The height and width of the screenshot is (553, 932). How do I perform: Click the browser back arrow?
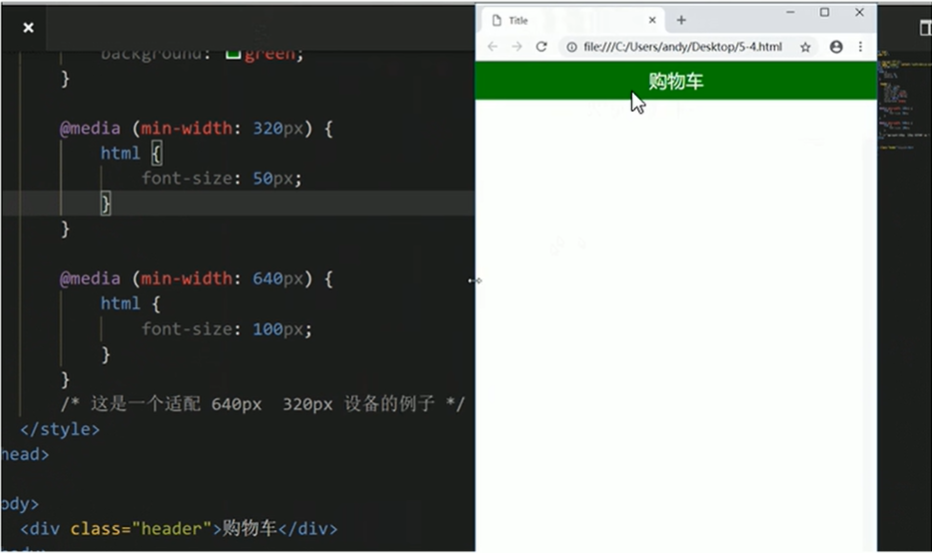pyautogui.click(x=492, y=46)
